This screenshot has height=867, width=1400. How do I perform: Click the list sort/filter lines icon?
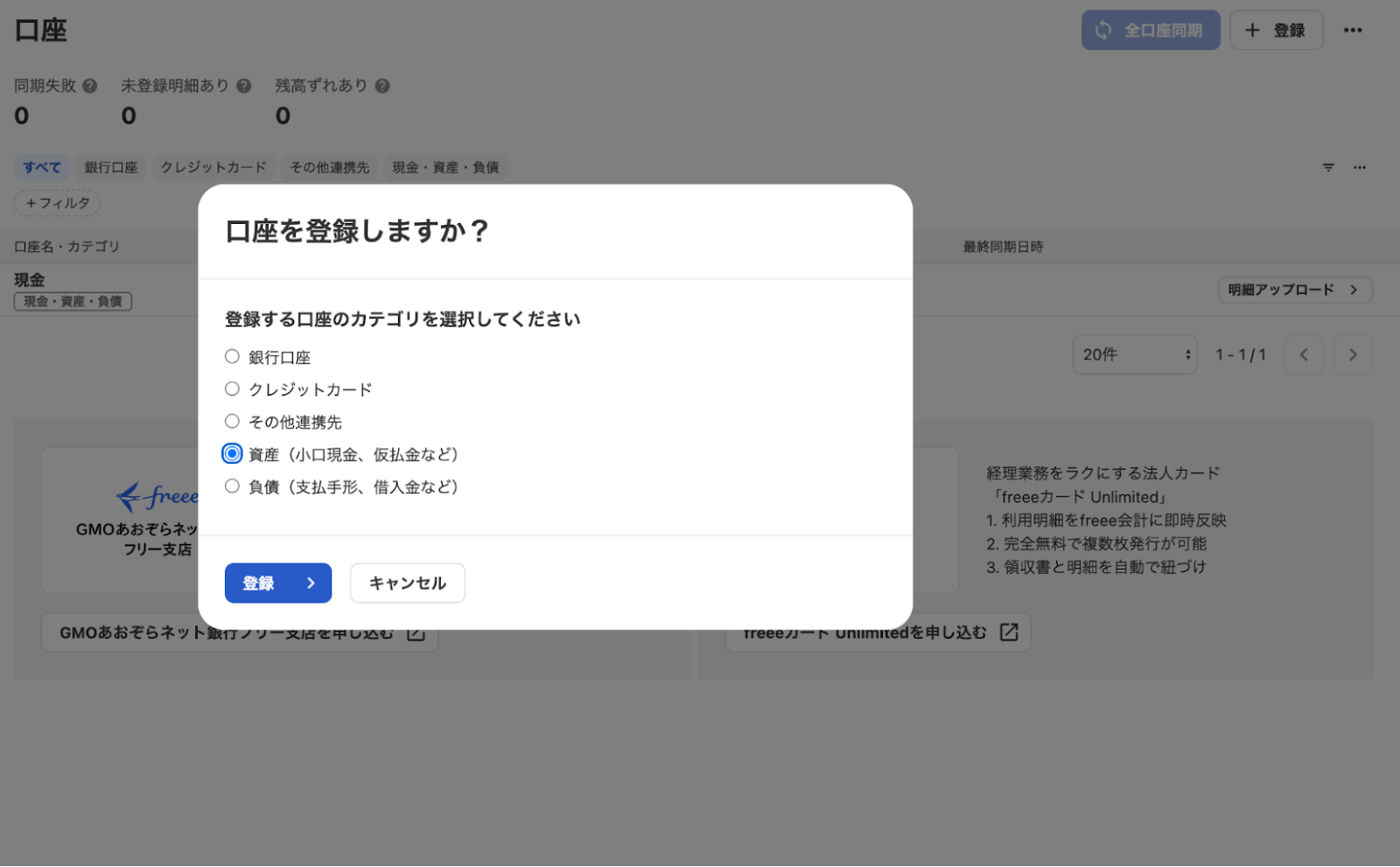tap(1328, 167)
